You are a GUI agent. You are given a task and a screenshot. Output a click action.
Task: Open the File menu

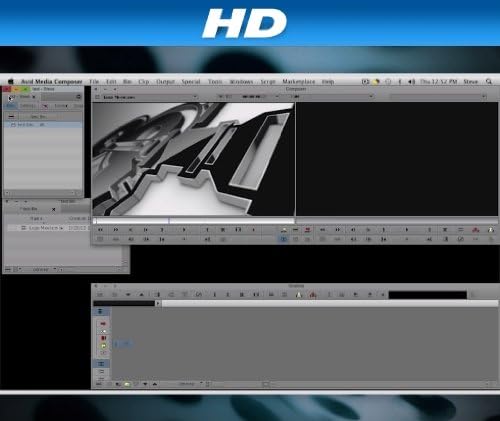click(x=94, y=81)
